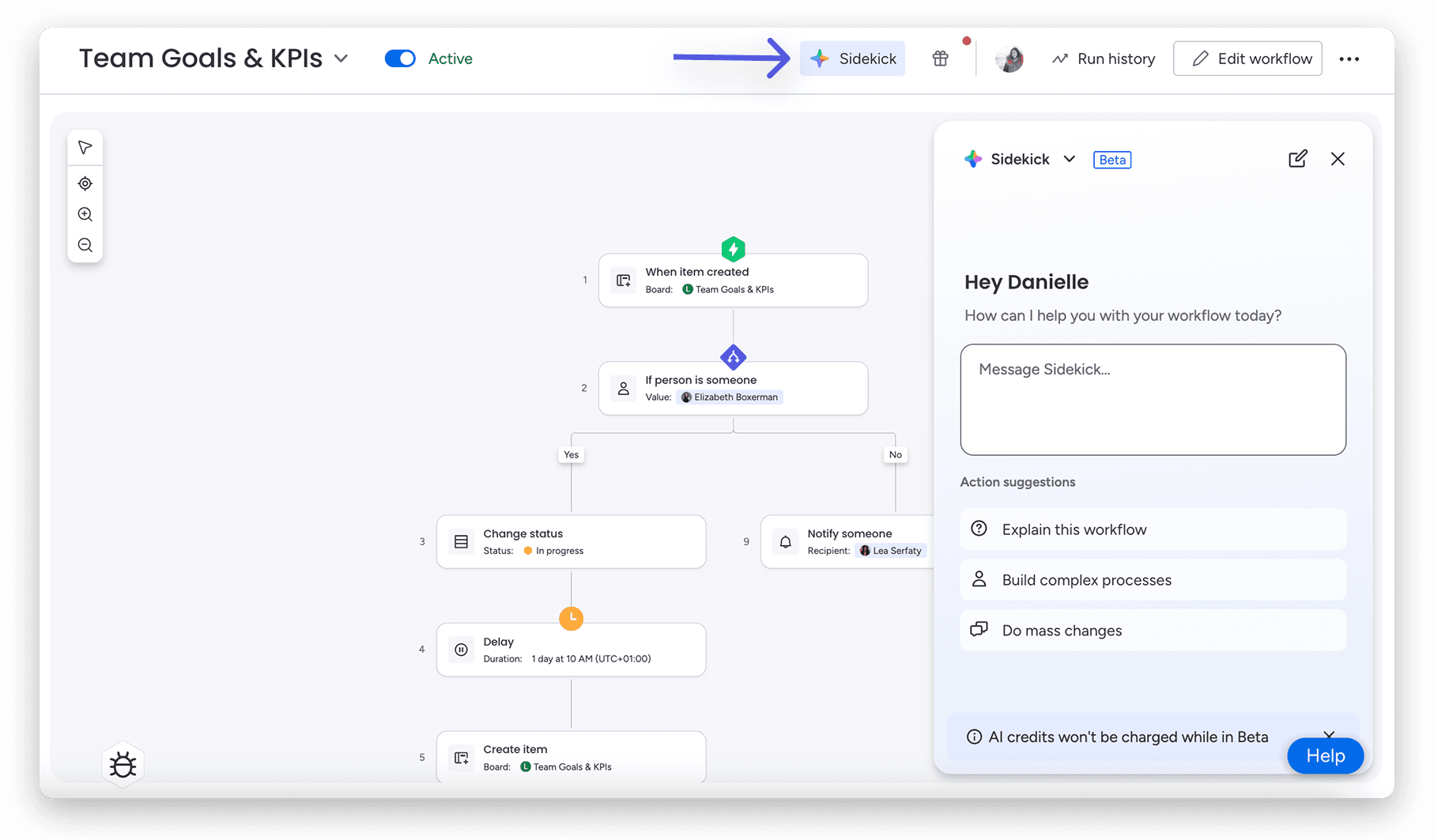Click the Active status label
The image size is (1434, 840).
[451, 58]
